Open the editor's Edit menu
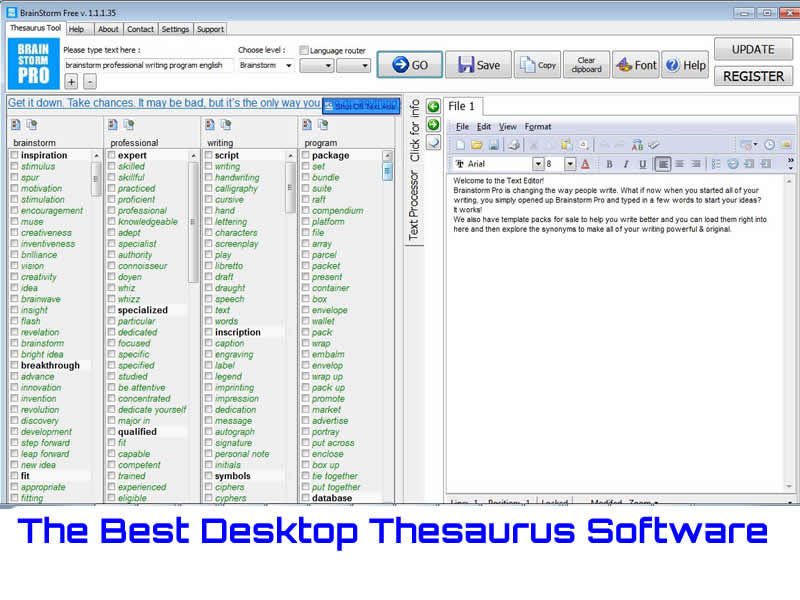The width and height of the screenshot is (800, 600). coord(484,126)
